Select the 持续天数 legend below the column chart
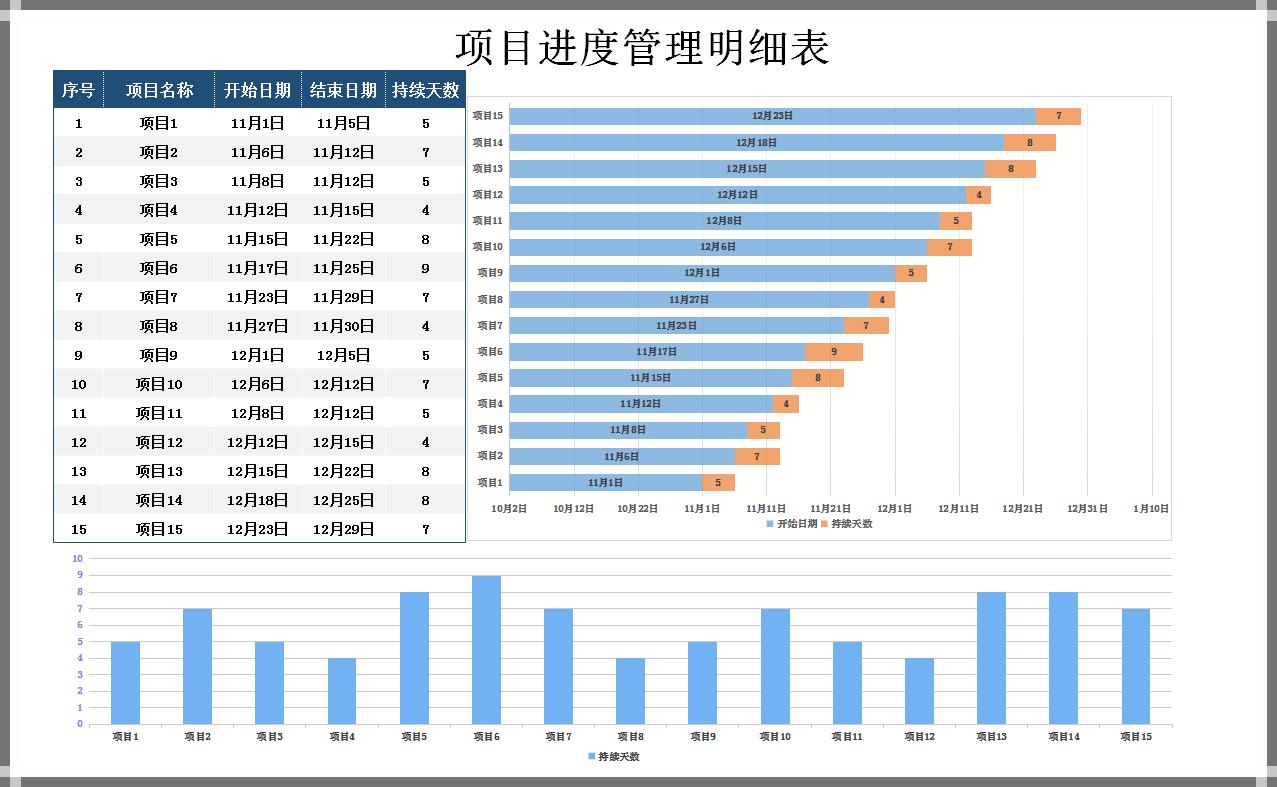This screenshot has width=1277, height=787. (x=613, y=757)
